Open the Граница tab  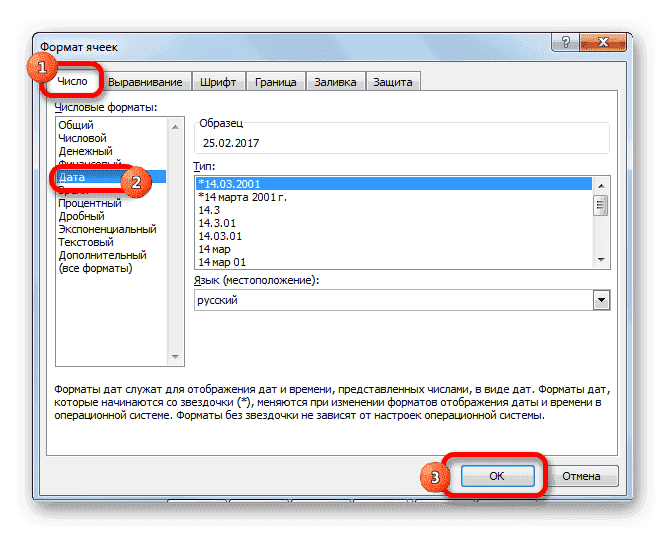point(276,82)
